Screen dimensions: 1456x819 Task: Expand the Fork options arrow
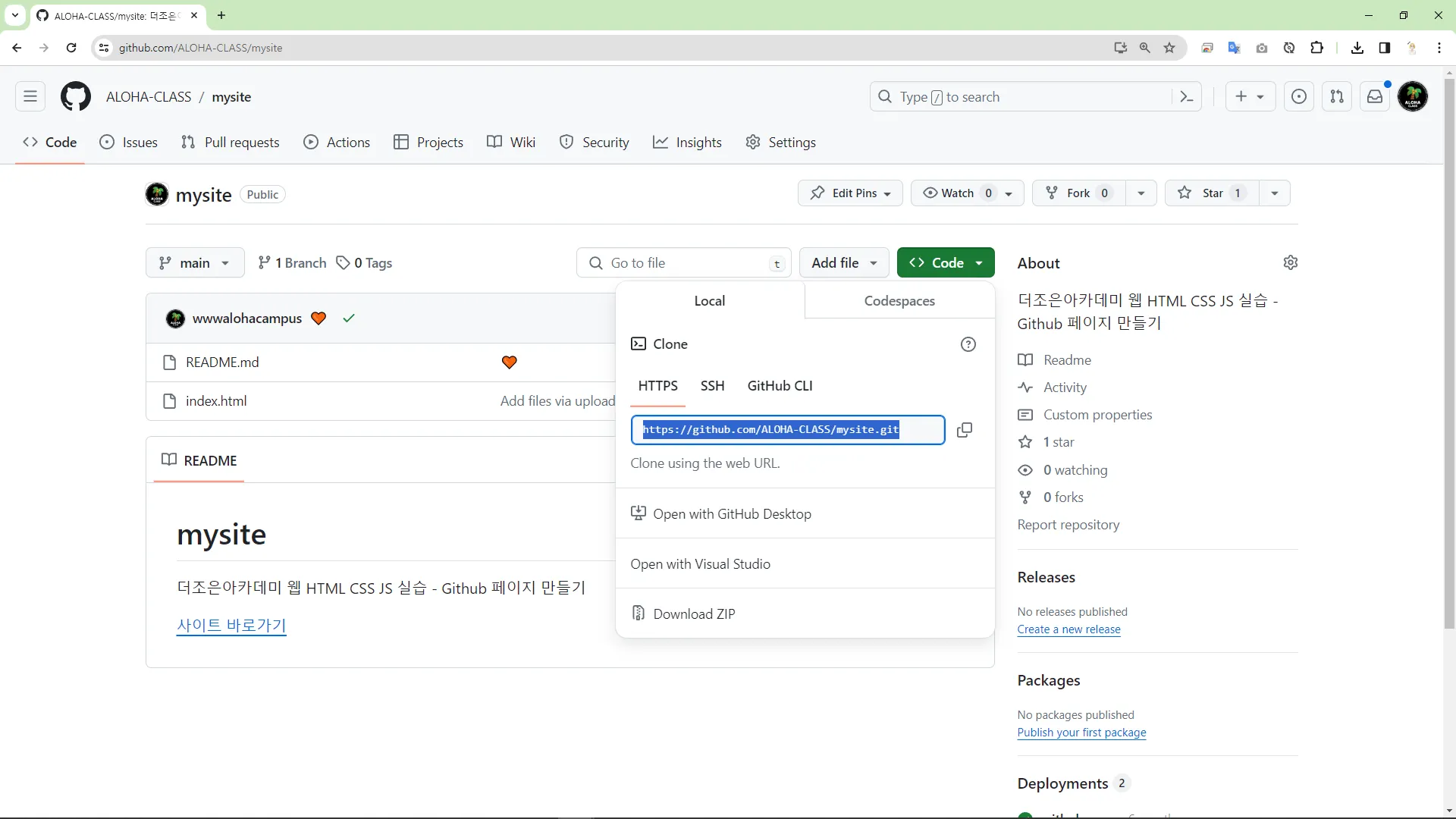(1141, 193)
